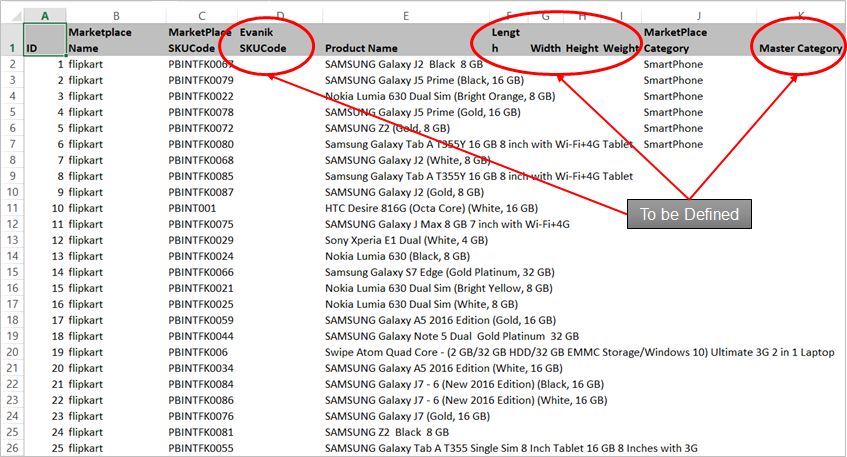847x457 pixels.
Task: Click SKU cell PBINTFK0080
Action: 201,144
